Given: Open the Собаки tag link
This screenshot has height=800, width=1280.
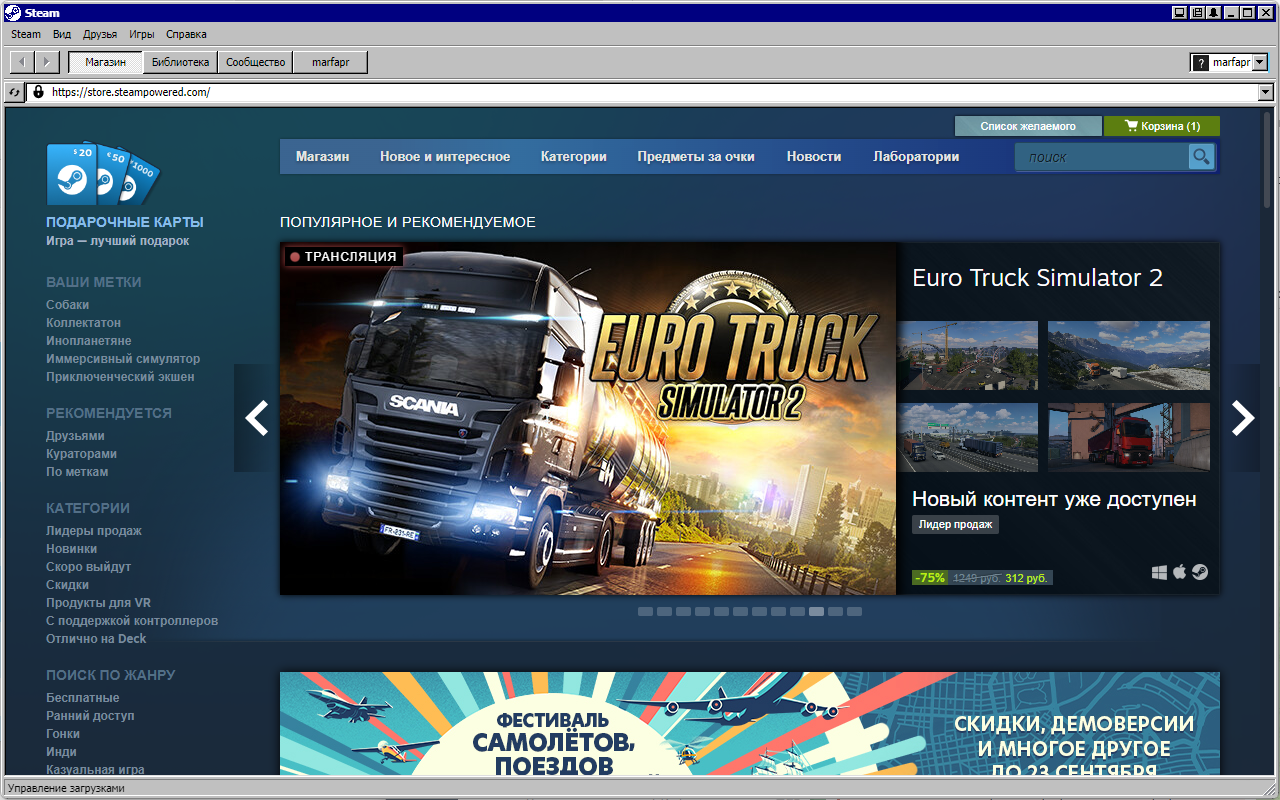Looking at the screenshot, I should (x=67, y=305).
